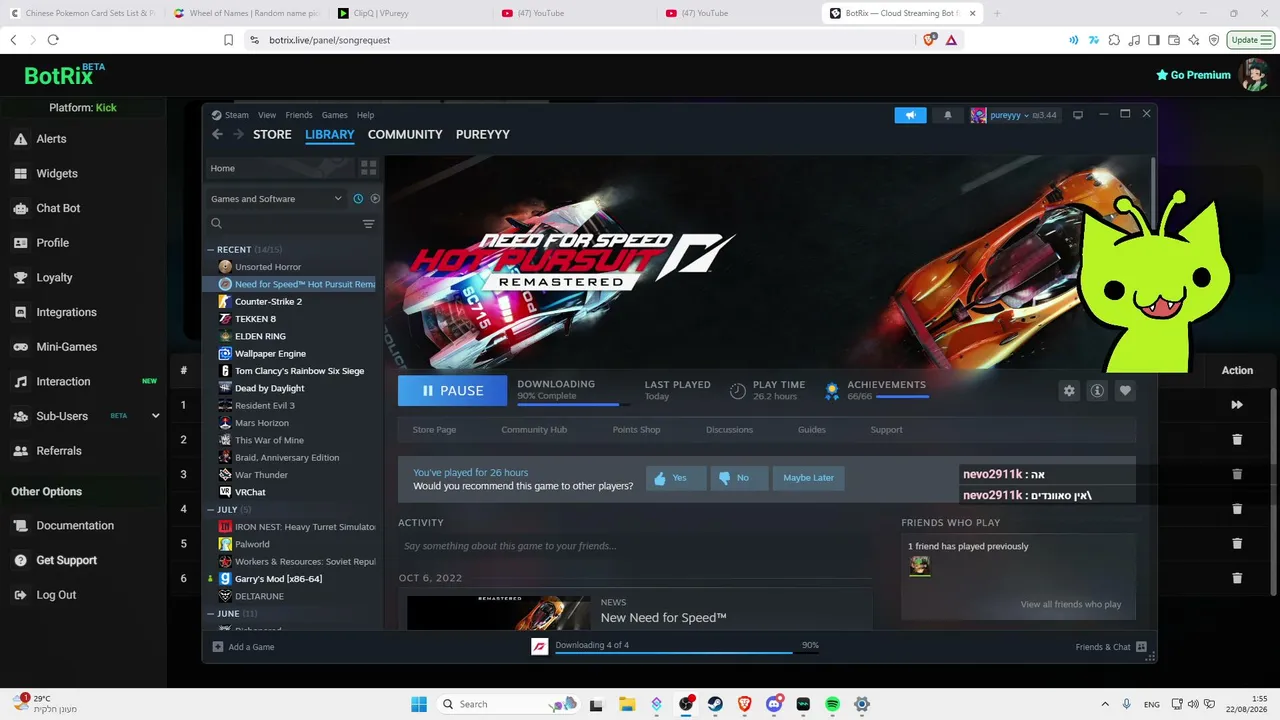Delete song request row 6 in BotRix
This screenshot has width=1280, height=720.
point(1237,578)
